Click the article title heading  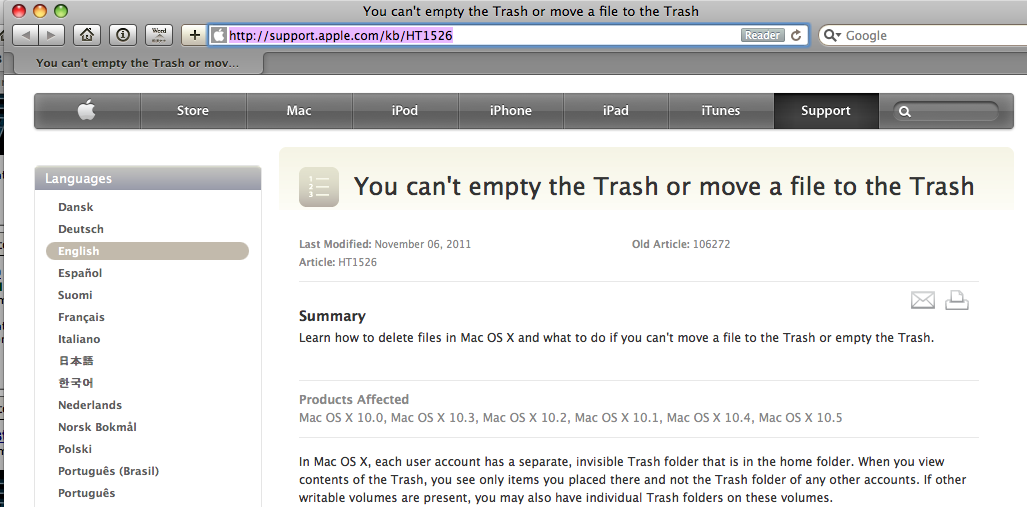(663, 187)
